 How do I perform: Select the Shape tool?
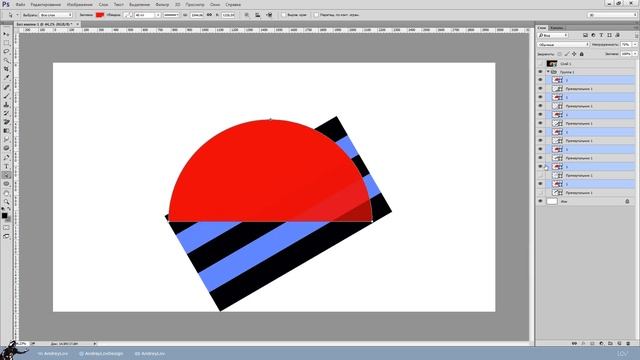coord(6,184)
